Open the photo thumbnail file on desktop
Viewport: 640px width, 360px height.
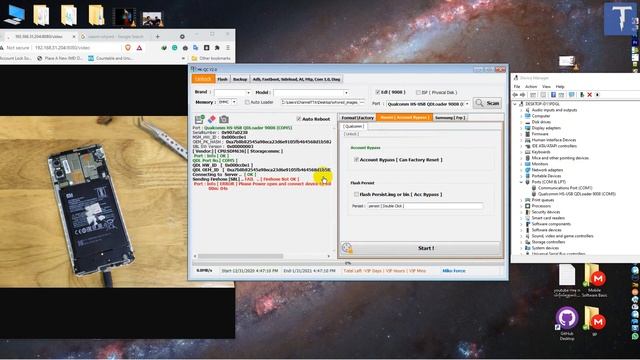(x=152, y=19)
